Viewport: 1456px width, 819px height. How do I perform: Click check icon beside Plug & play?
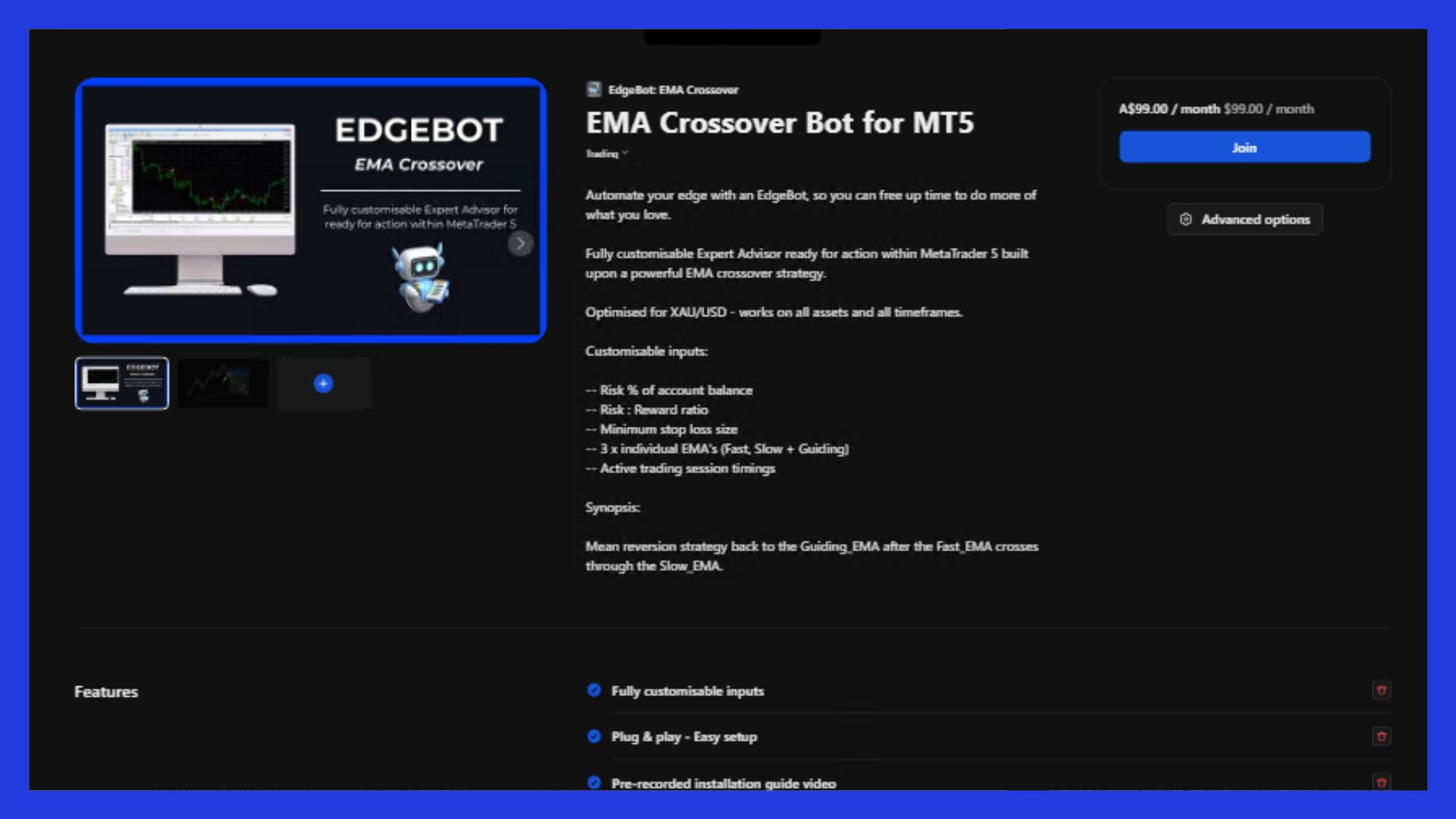click(594, 736)
